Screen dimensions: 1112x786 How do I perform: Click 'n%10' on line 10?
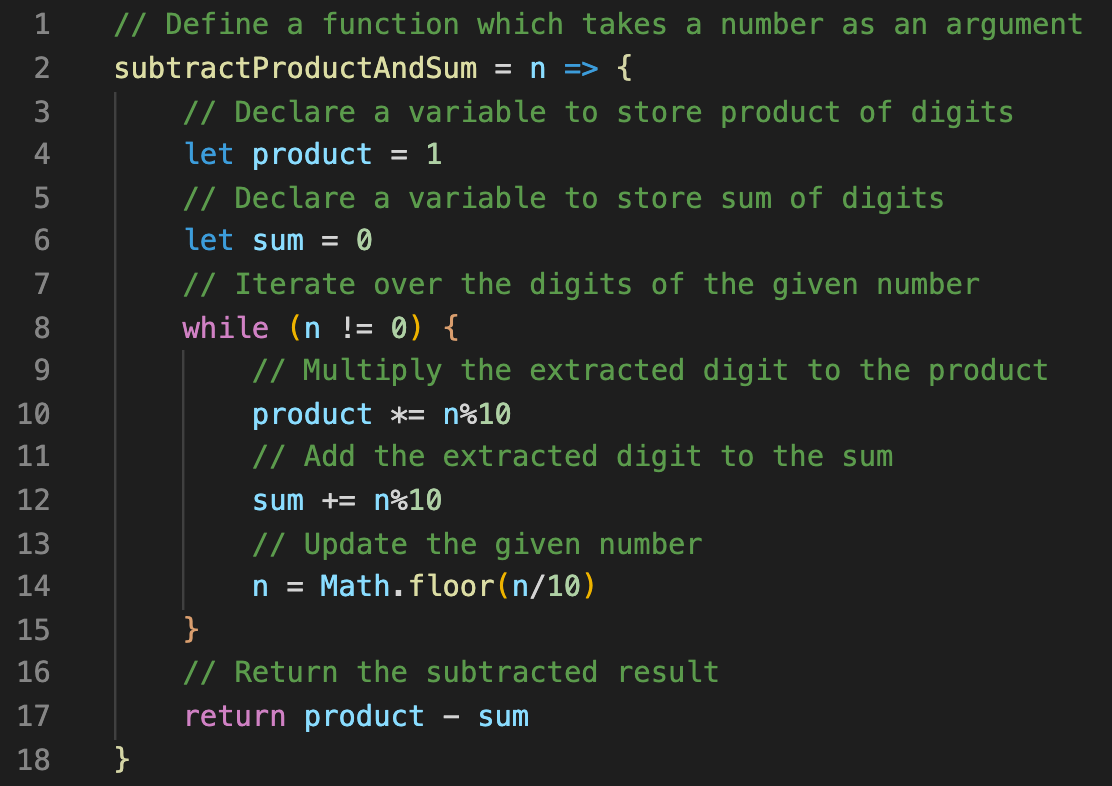pos(477,414)
